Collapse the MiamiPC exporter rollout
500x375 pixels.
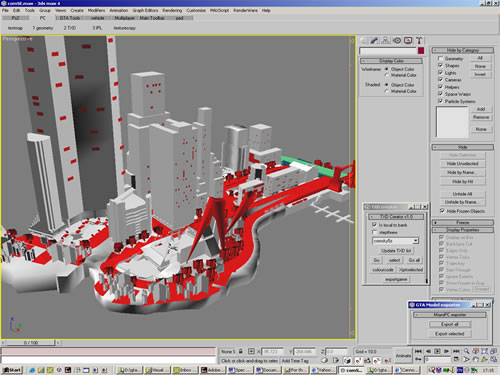click(450, 315)
